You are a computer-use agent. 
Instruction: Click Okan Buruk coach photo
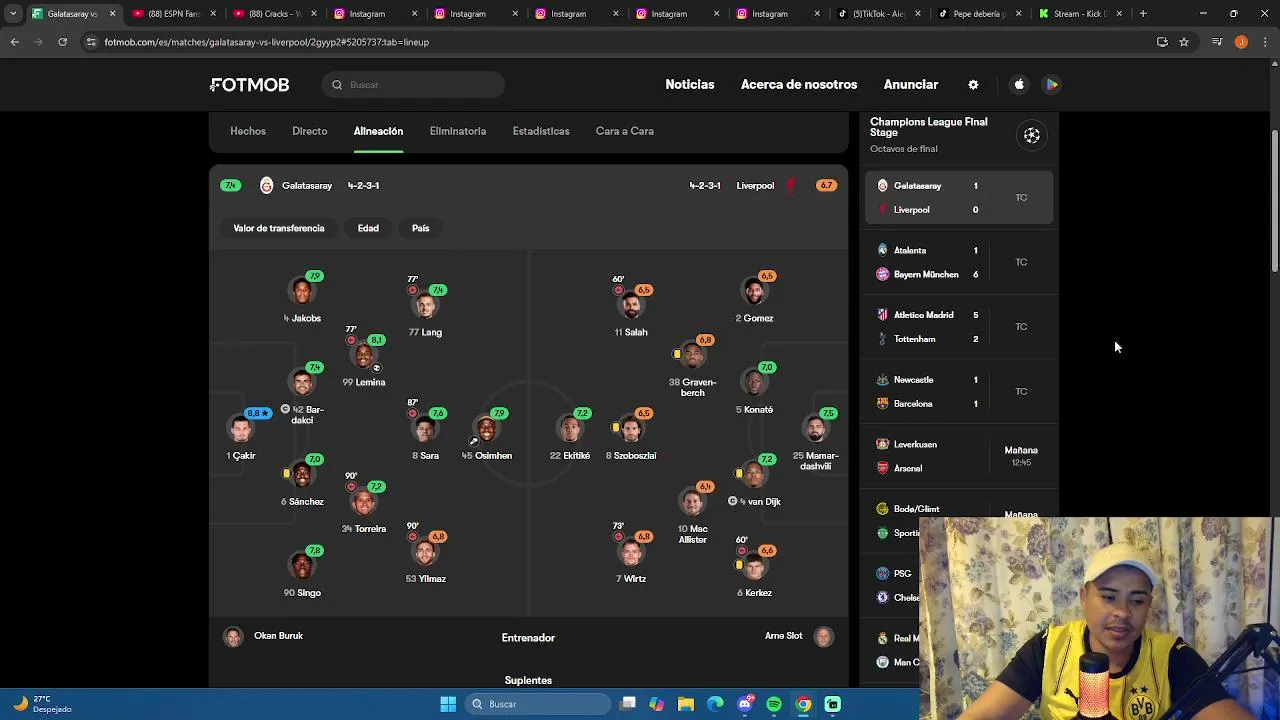[233, 637]
